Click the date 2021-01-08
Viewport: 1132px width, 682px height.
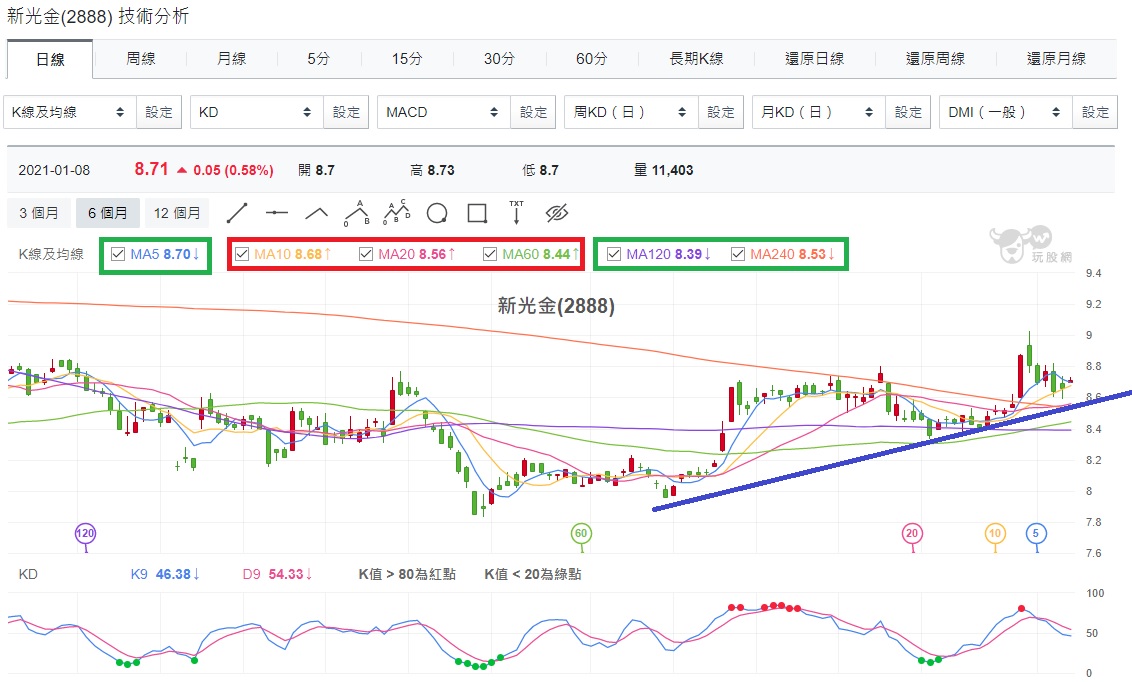54,170
